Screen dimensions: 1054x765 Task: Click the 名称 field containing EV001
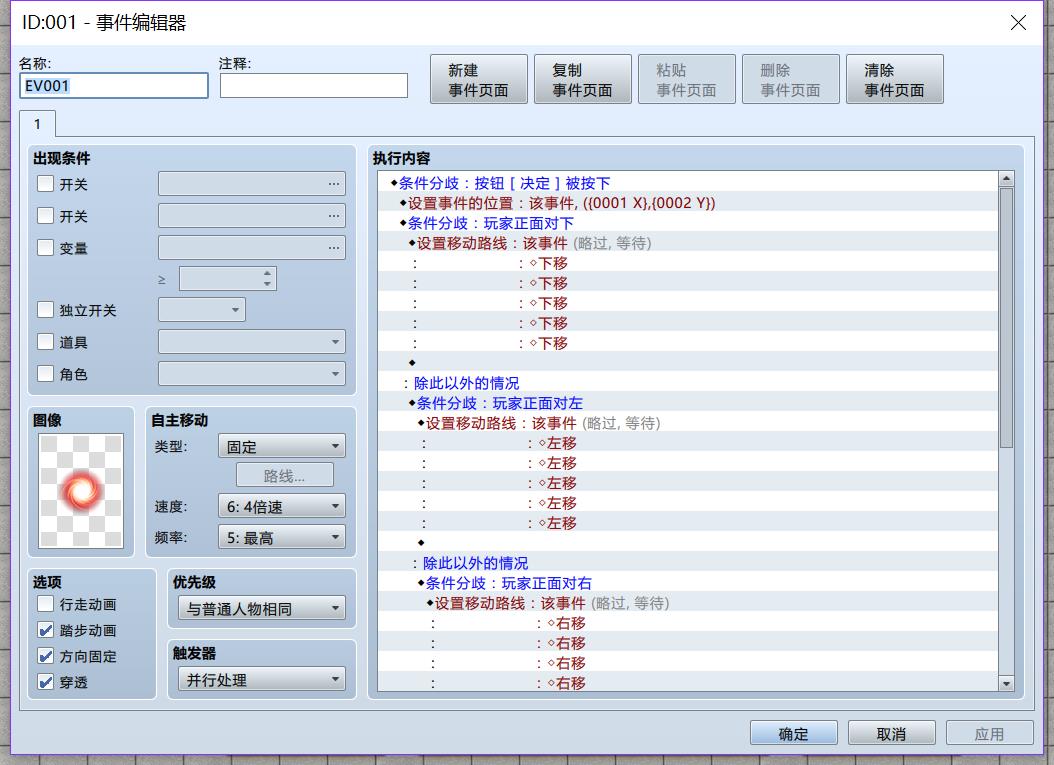click(114, 85)
